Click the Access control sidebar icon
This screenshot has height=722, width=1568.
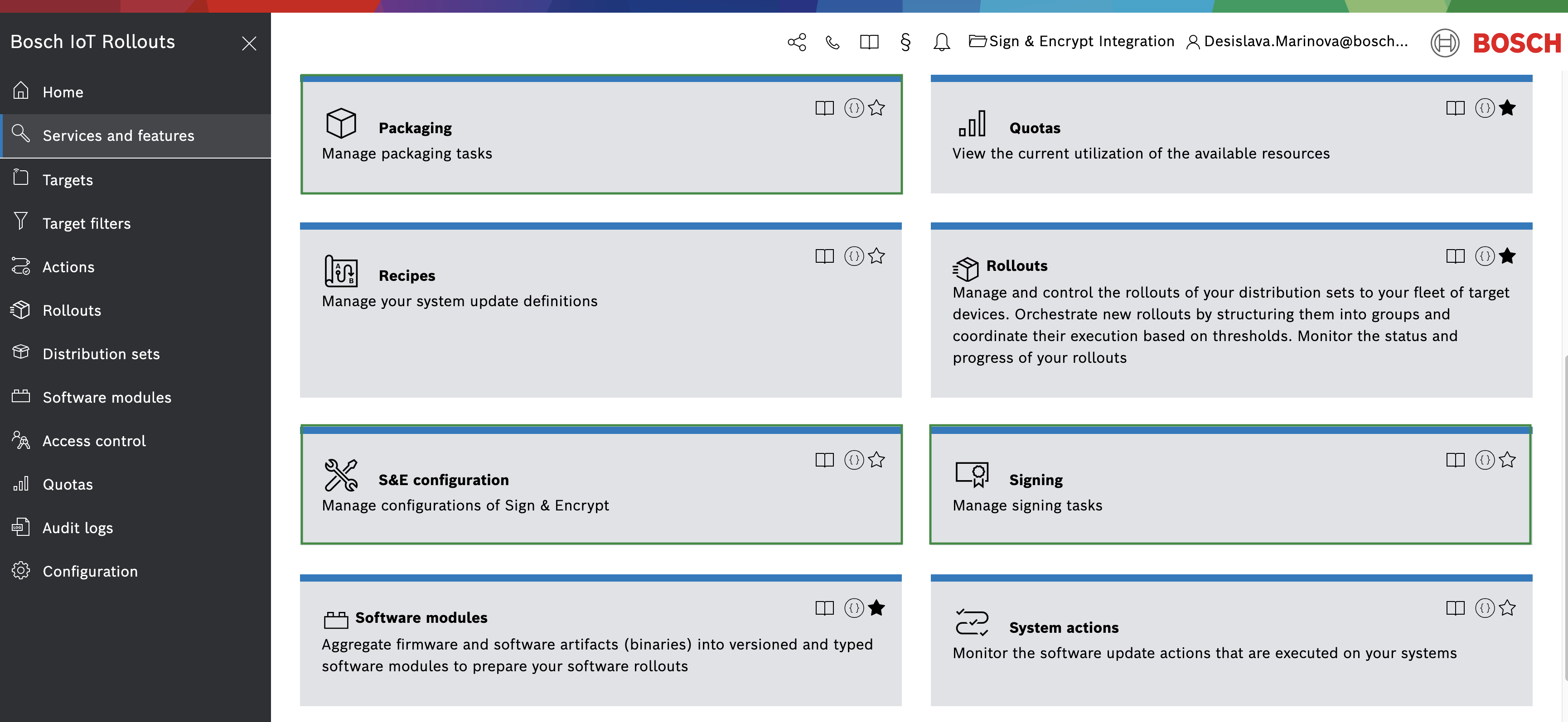(x=21, y=440)
